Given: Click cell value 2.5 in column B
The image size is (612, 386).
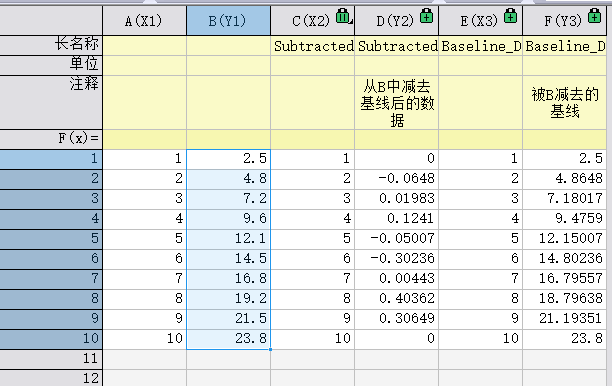Looking at the screenshot, I should pos(228,159).
